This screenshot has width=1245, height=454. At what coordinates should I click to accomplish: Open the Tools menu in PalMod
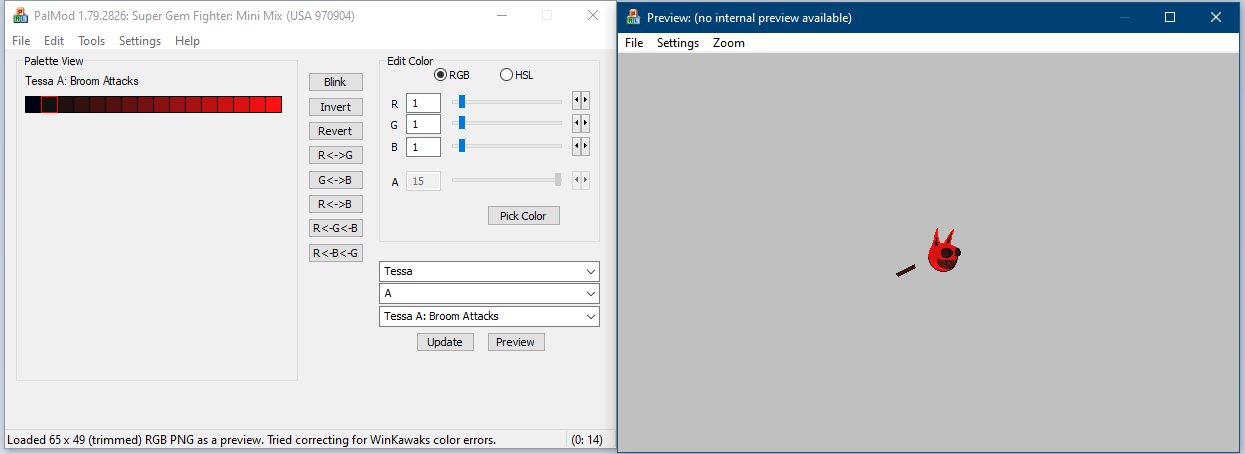pos(91,41)
